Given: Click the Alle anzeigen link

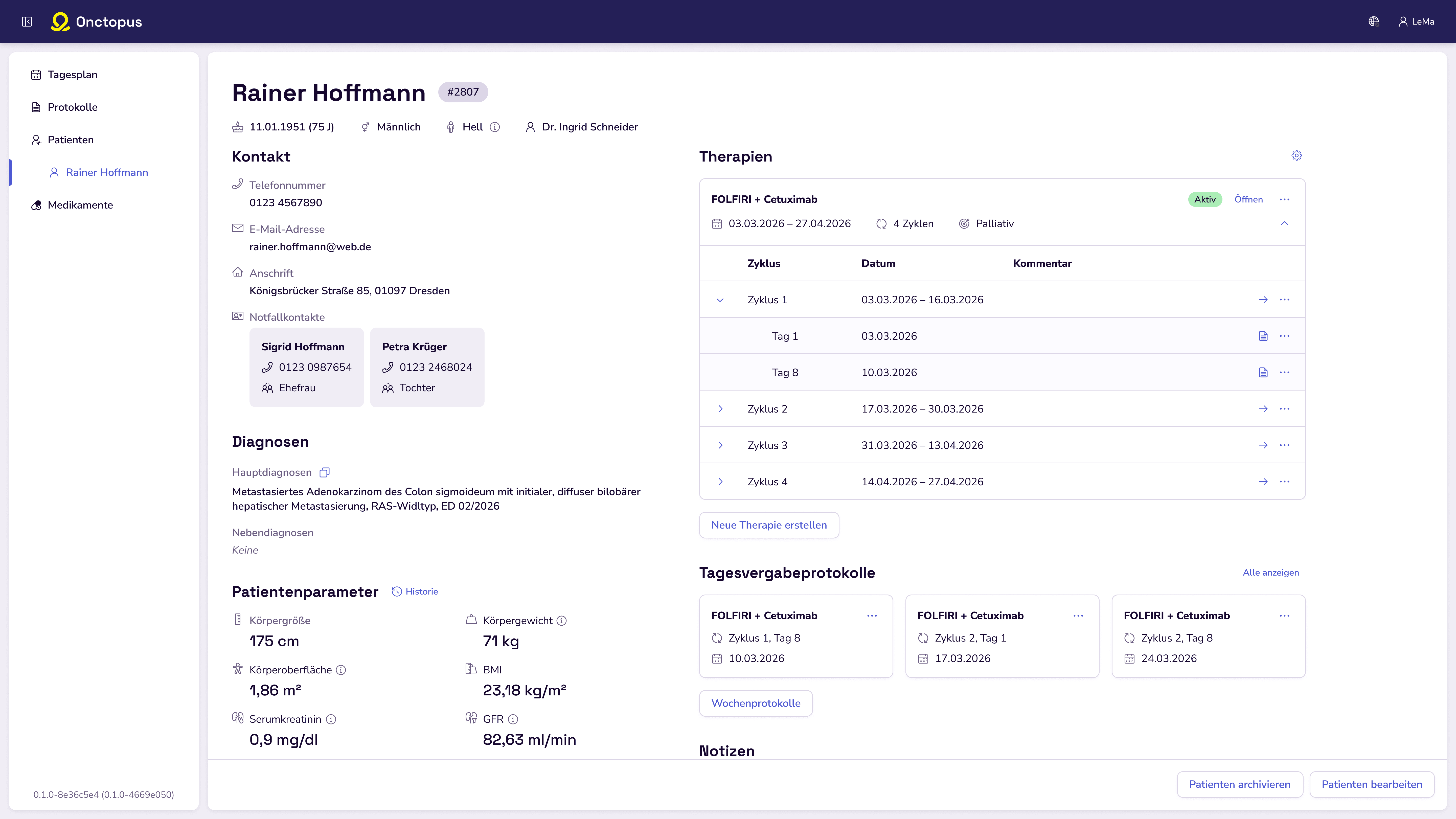Looking at the screenshot, I should [1271, 573].
